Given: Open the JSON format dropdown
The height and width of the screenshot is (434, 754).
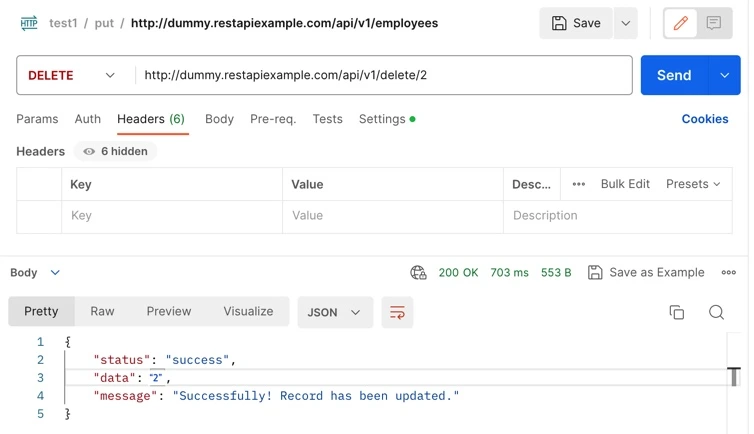Looking at the screenshot, I should [335, 312].
